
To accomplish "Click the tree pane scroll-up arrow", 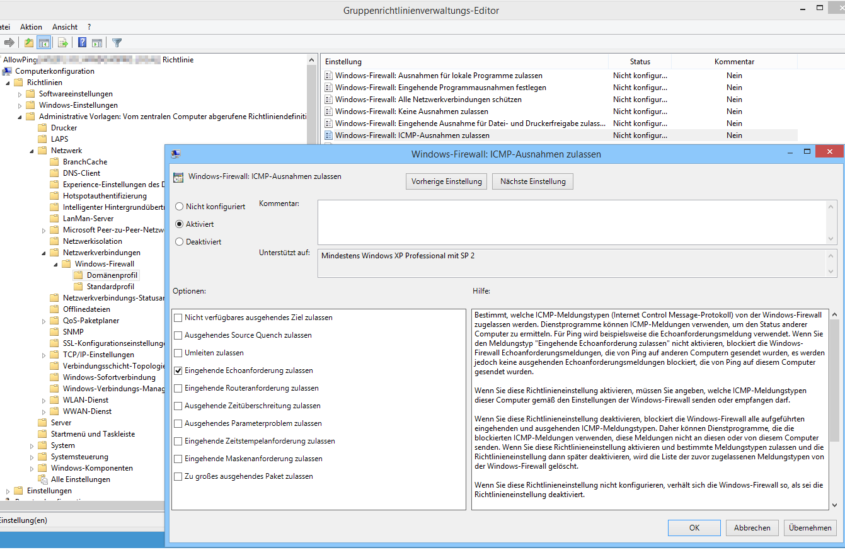I will 311,60.
